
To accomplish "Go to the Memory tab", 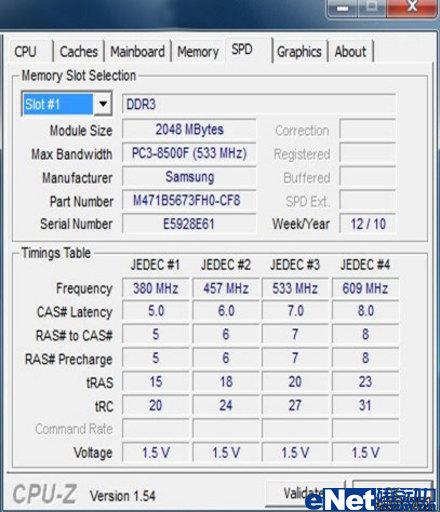I will (x=198, y=52).
